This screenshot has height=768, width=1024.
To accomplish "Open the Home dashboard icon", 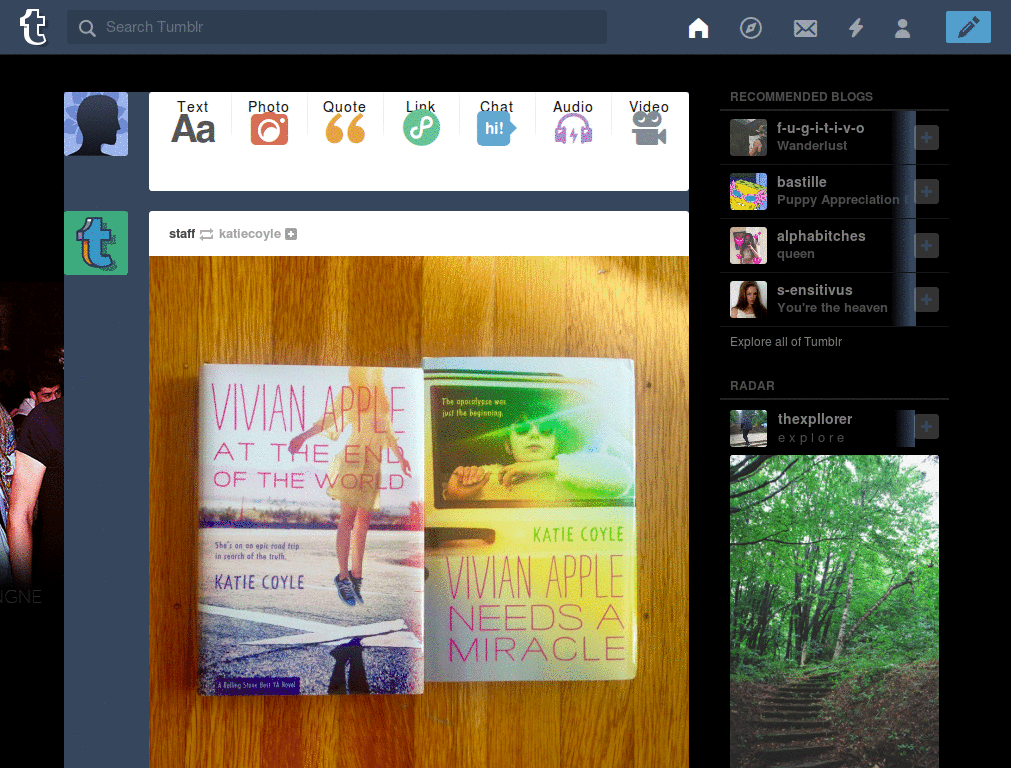I will click(x=698, y=28).
